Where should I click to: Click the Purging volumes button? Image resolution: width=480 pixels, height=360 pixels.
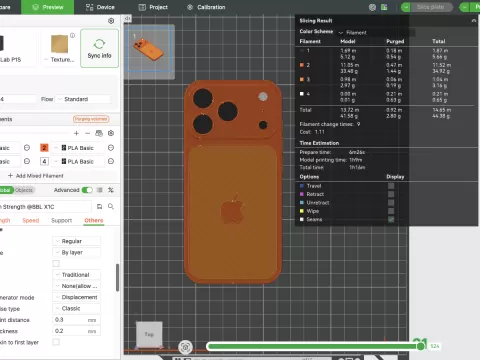coord(91,119)
